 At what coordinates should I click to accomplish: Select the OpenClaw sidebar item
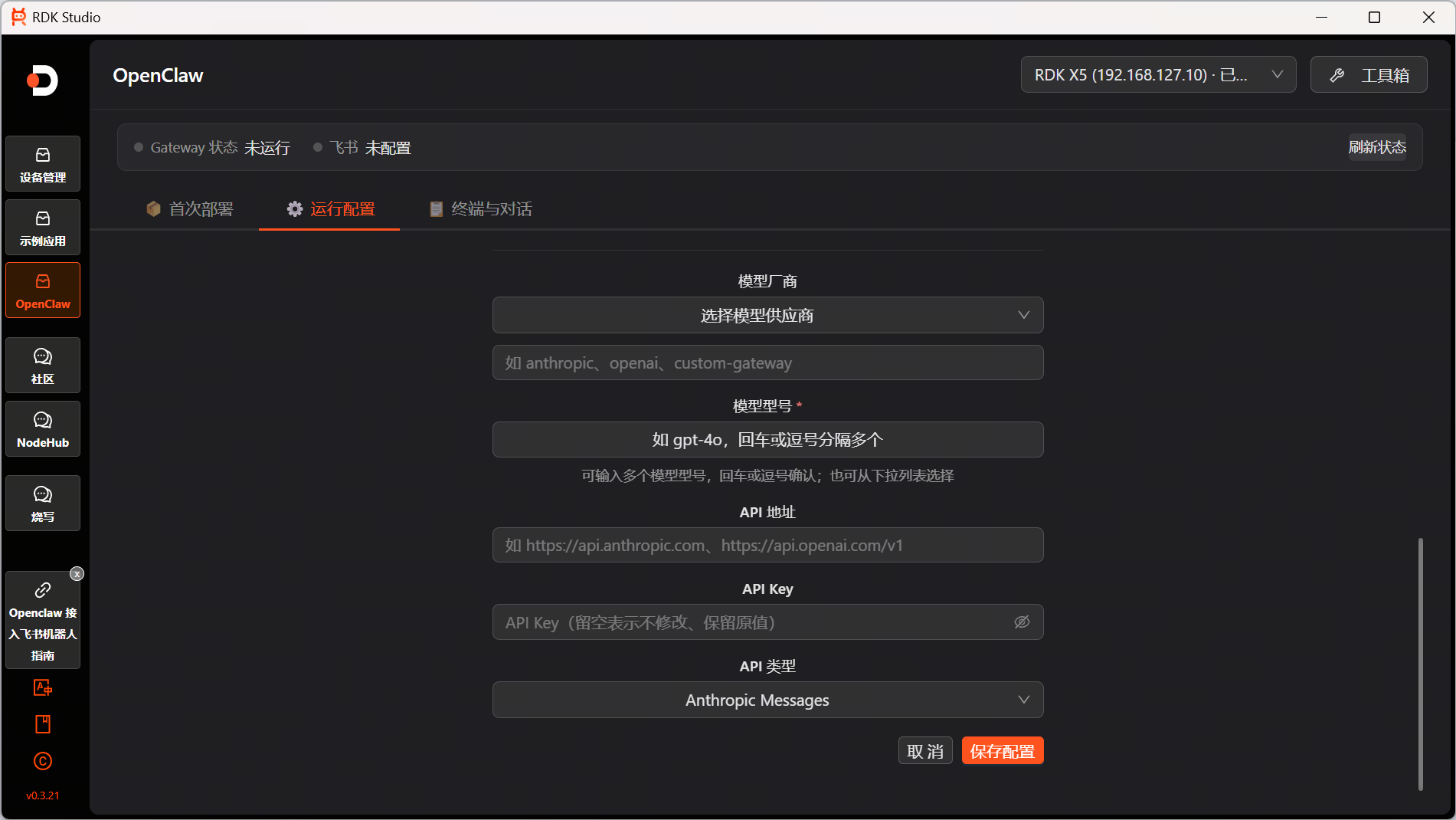click(x=43, y=290)
